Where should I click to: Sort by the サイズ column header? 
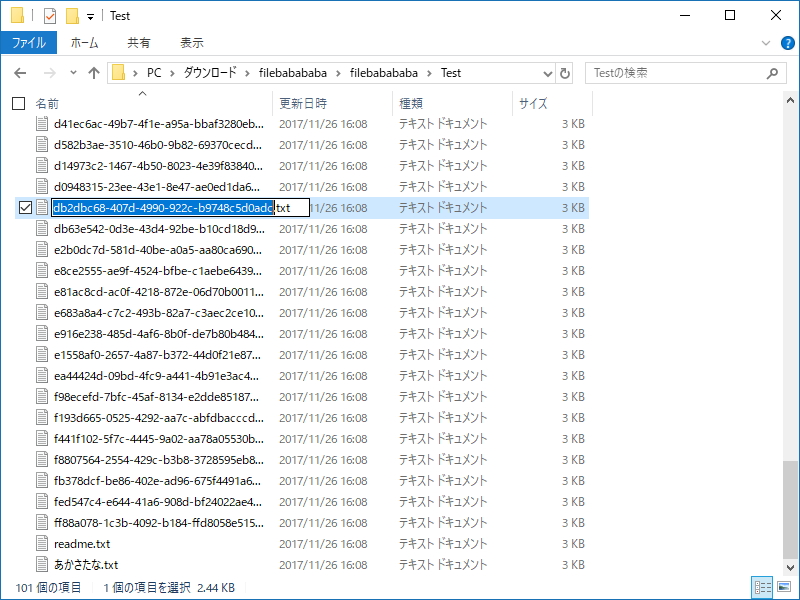tap(533, 104)
